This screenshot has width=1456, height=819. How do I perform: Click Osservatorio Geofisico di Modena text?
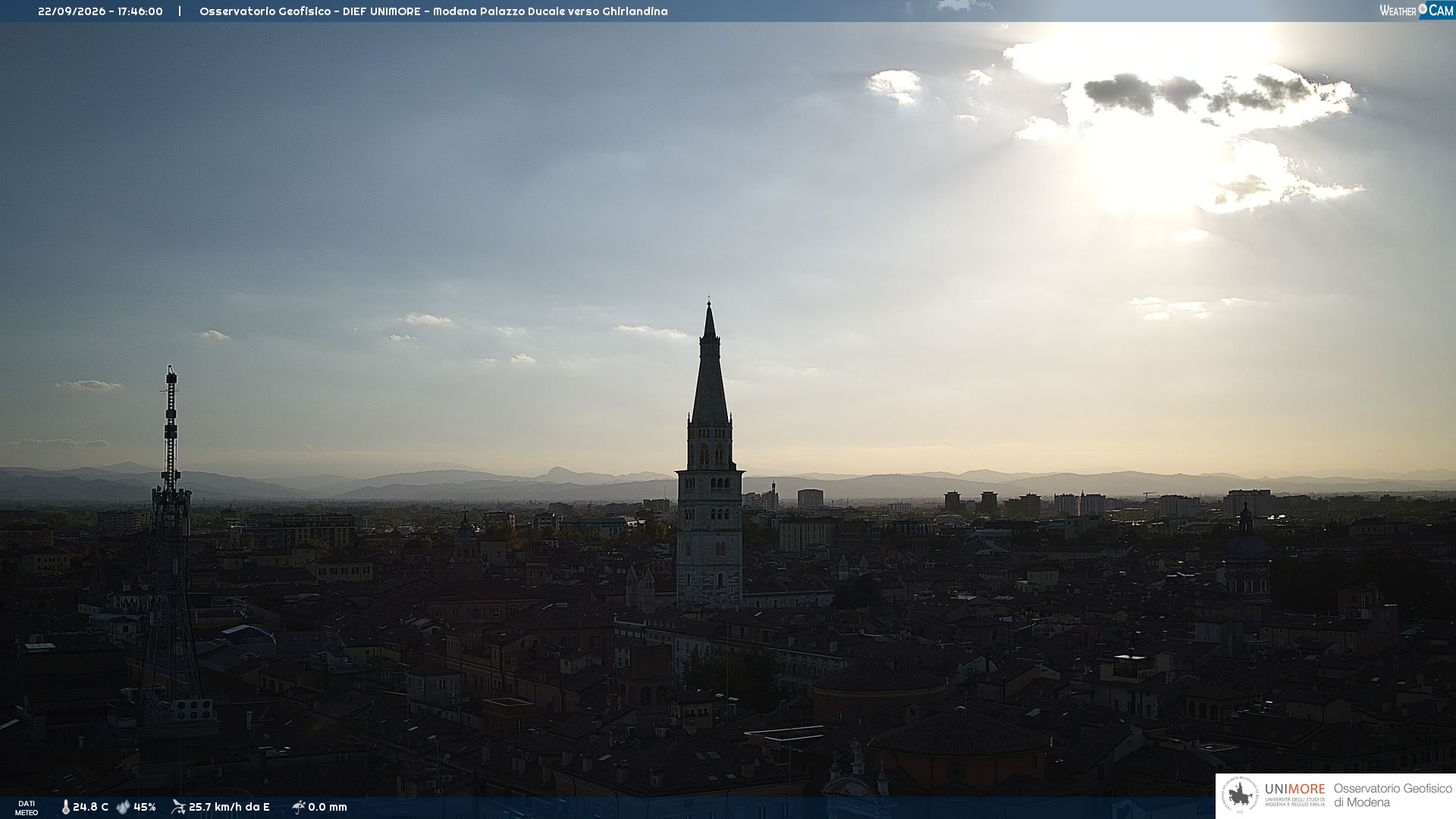(1392, 795)
